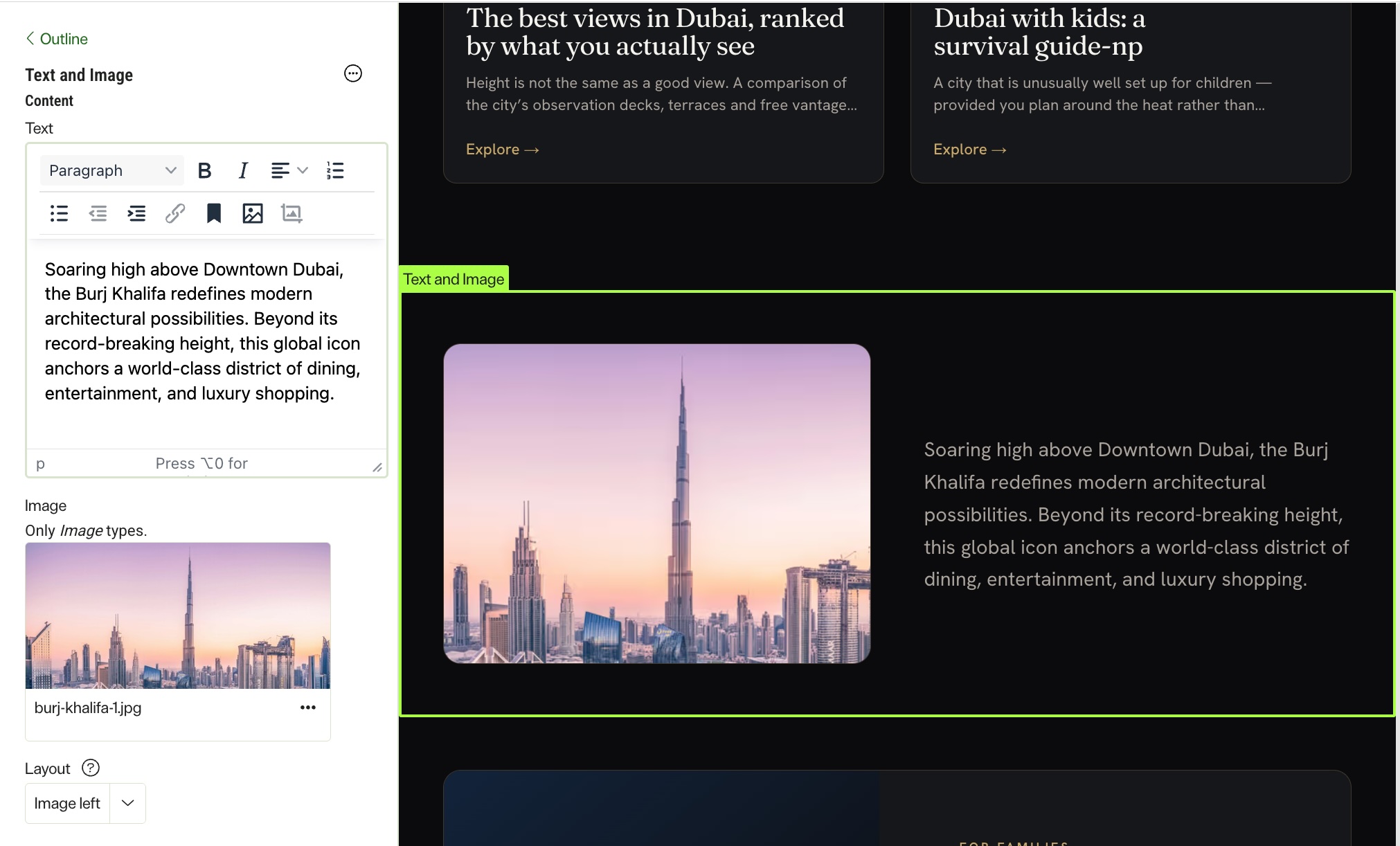Follow Explore link under best views article

point(502,150)
